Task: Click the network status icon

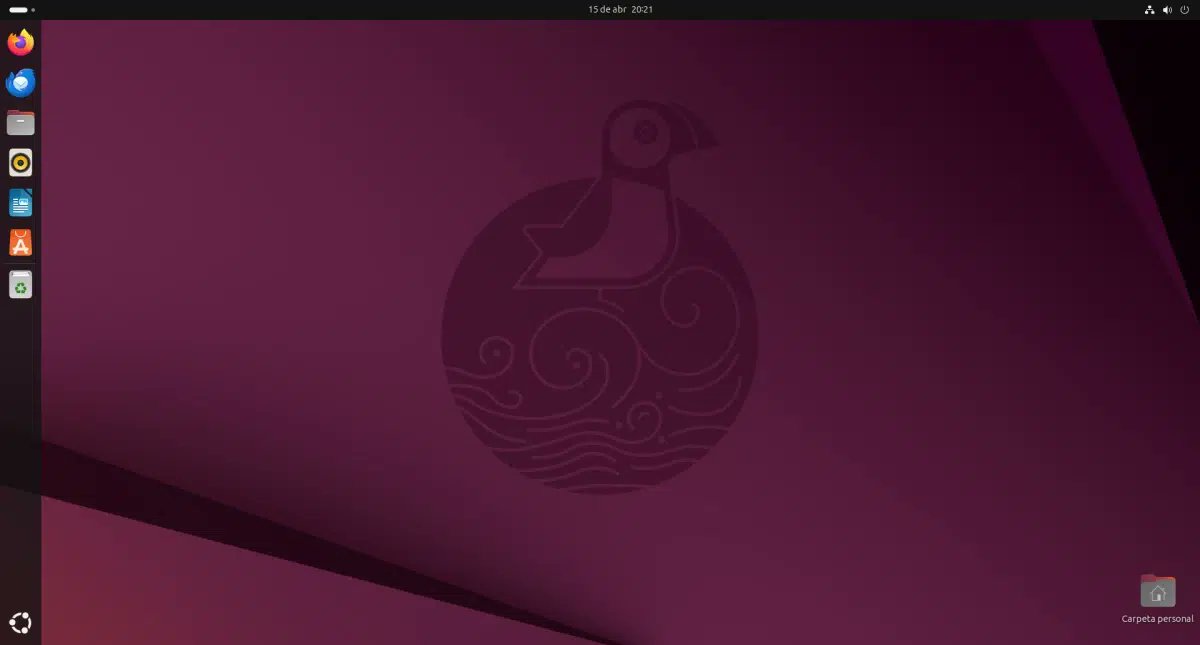Action: 1149,9
